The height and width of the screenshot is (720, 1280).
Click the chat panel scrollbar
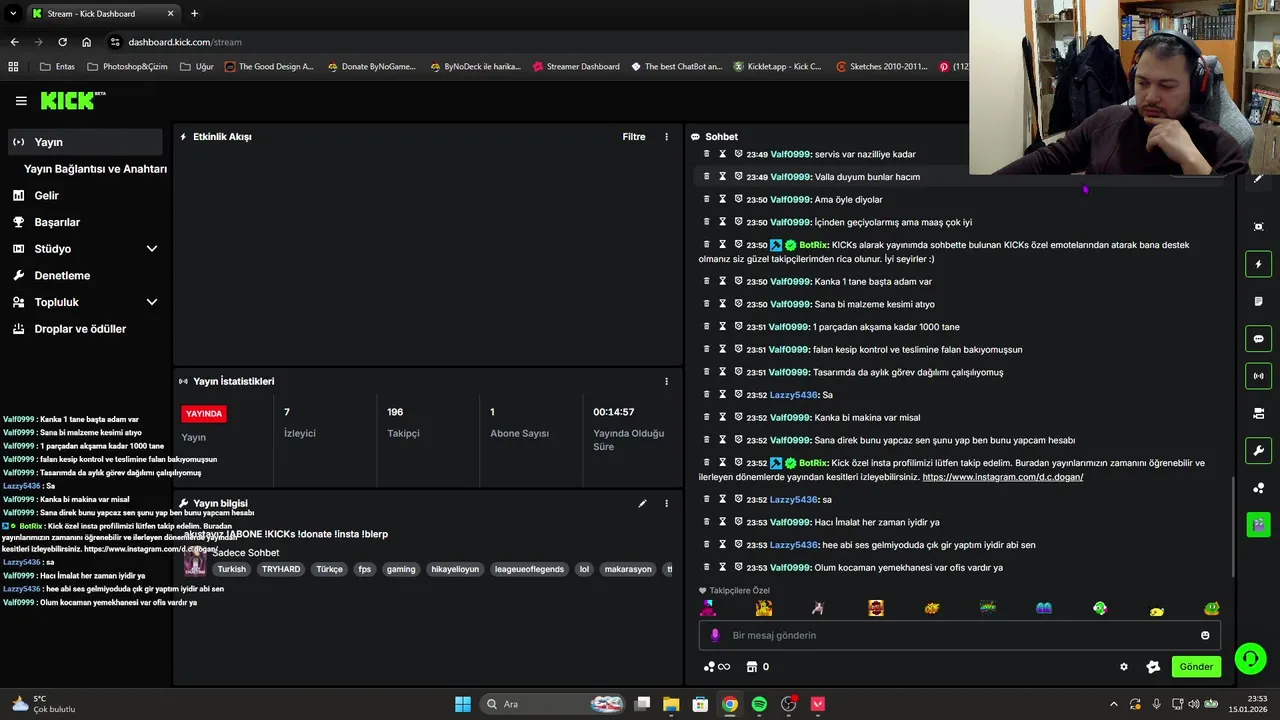pos(1233,527)
